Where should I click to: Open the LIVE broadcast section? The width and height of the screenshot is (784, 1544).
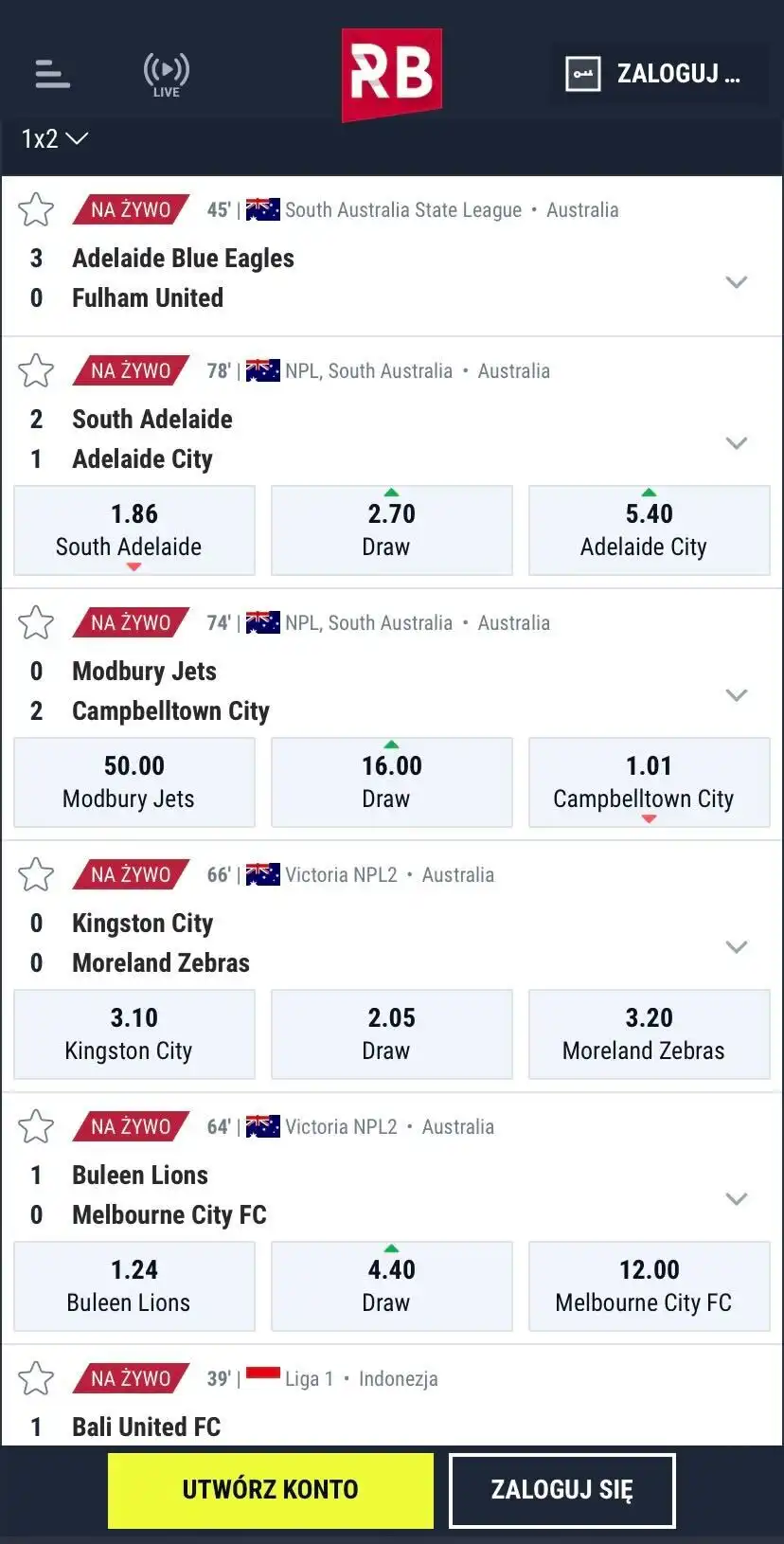pyautogui.click(x=167, y=74)
